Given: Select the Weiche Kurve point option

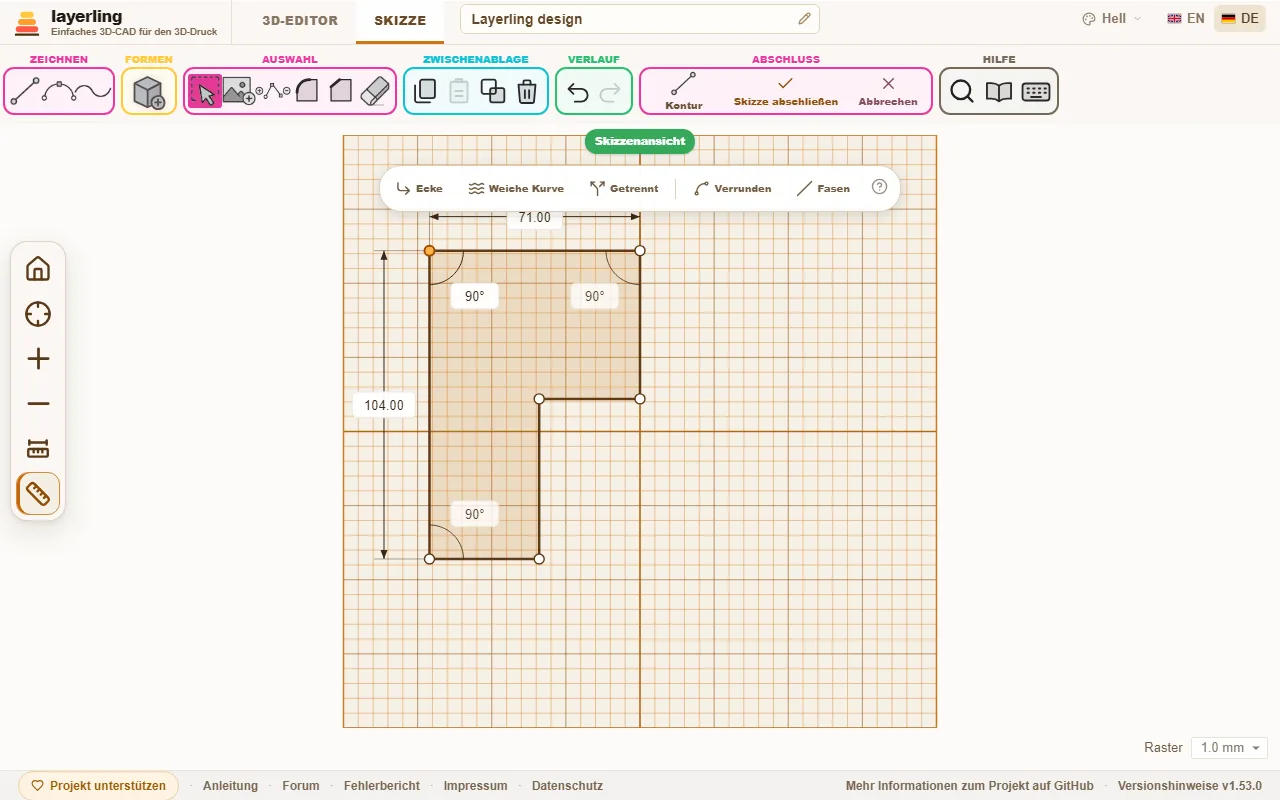Looking at the screenshot, I should [516, 188].
